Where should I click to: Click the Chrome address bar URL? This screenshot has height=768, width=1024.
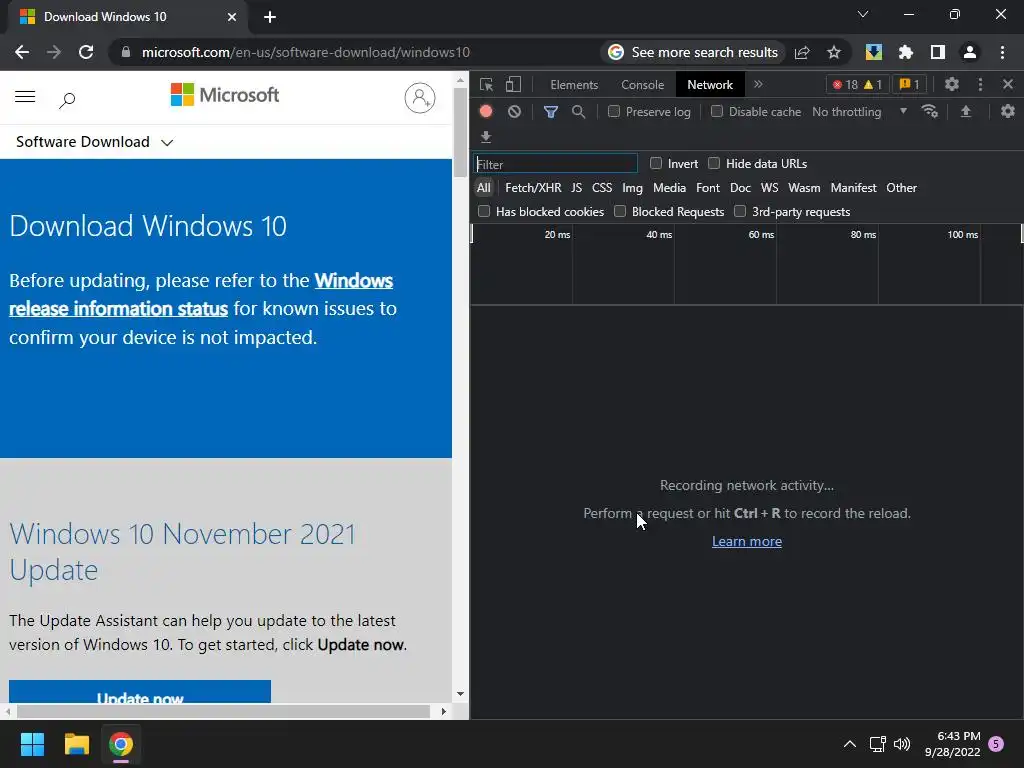[x=306, y=52]
